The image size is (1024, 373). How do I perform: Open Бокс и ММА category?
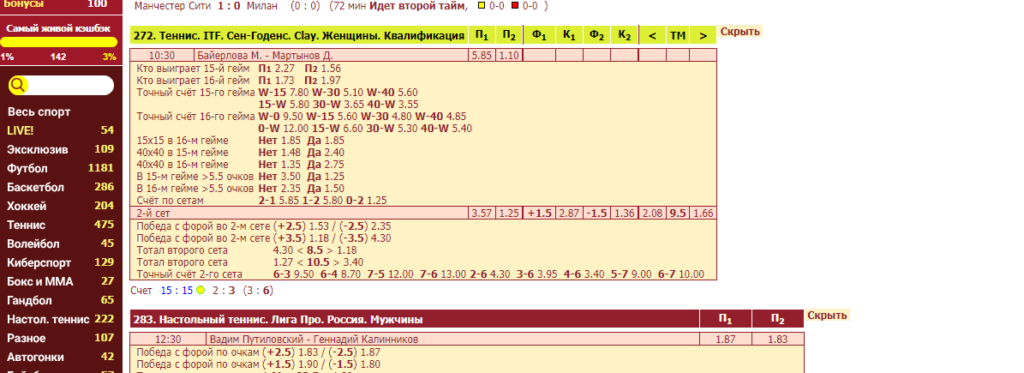40,282
